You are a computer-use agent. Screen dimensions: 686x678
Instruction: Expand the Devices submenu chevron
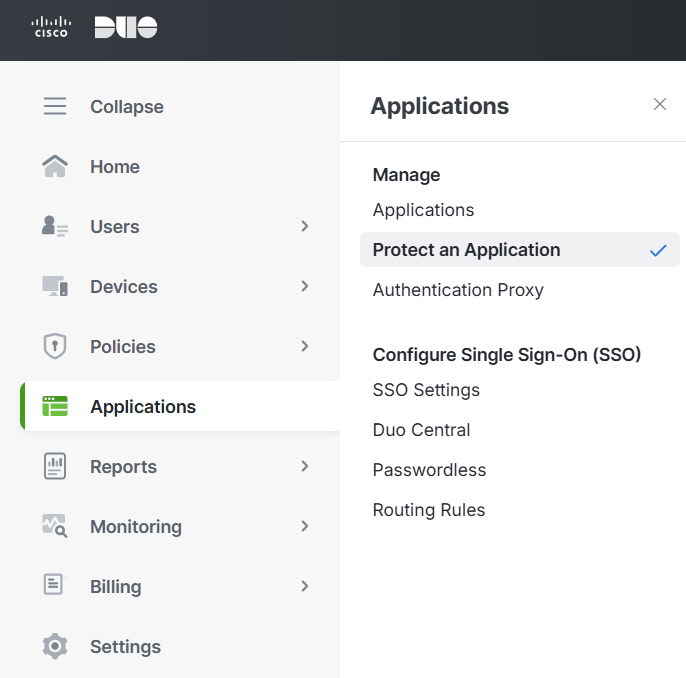tap(305, 286)
